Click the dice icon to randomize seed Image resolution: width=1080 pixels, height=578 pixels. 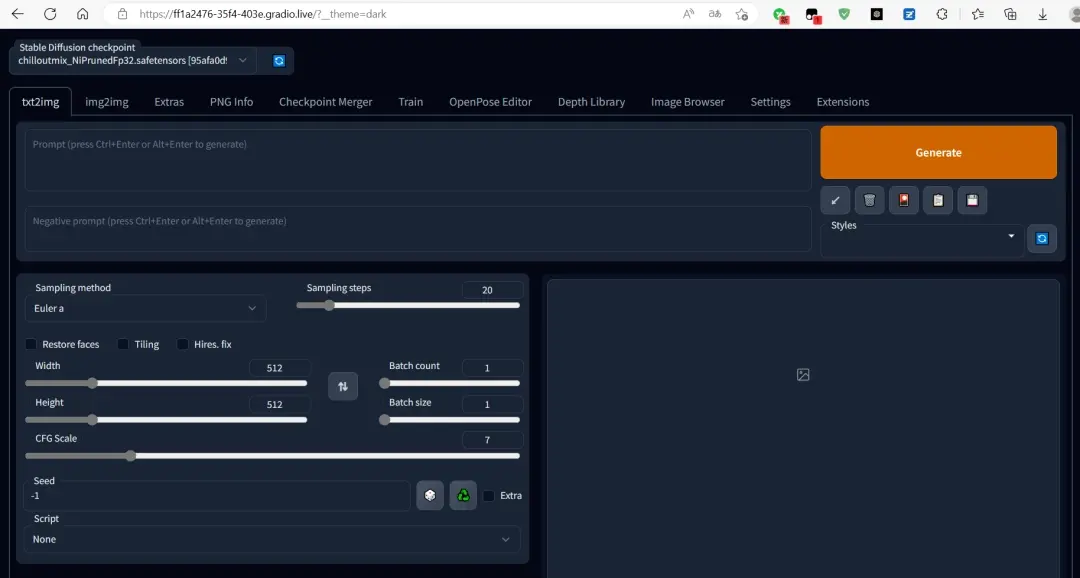(430, 495)
